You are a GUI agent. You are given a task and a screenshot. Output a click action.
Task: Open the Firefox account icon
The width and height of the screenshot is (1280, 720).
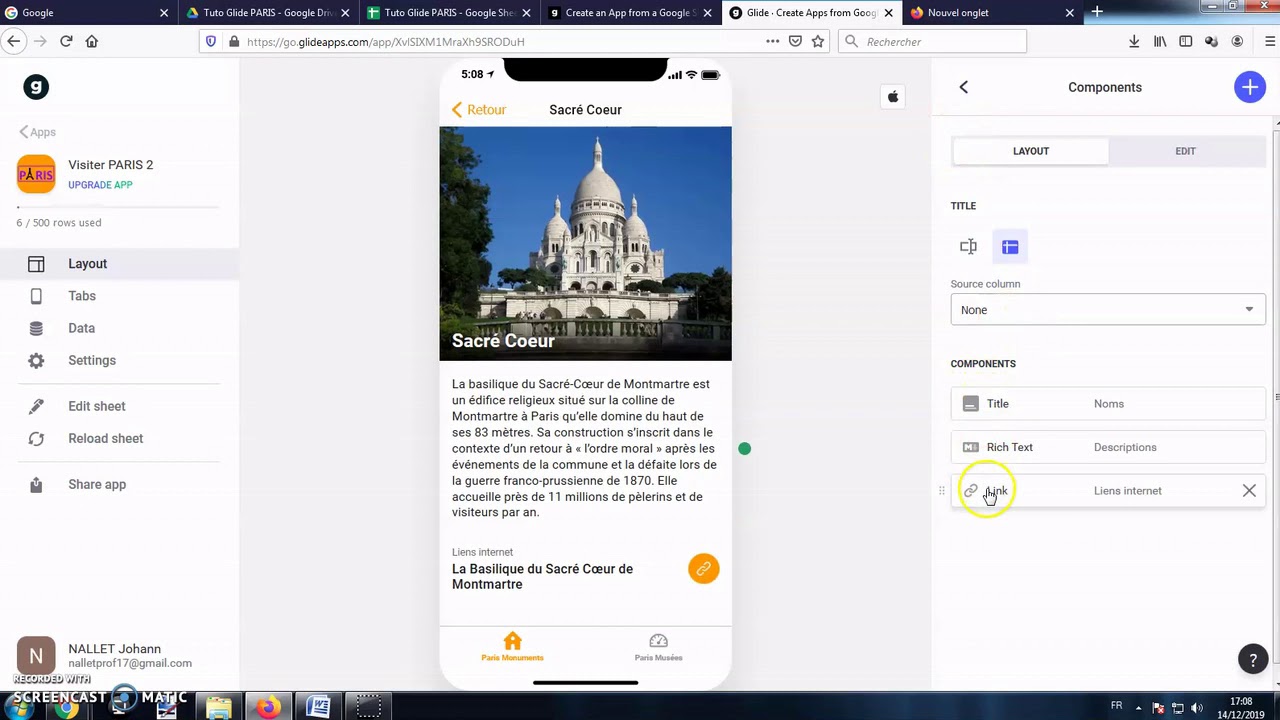(x=1238, y=42)
